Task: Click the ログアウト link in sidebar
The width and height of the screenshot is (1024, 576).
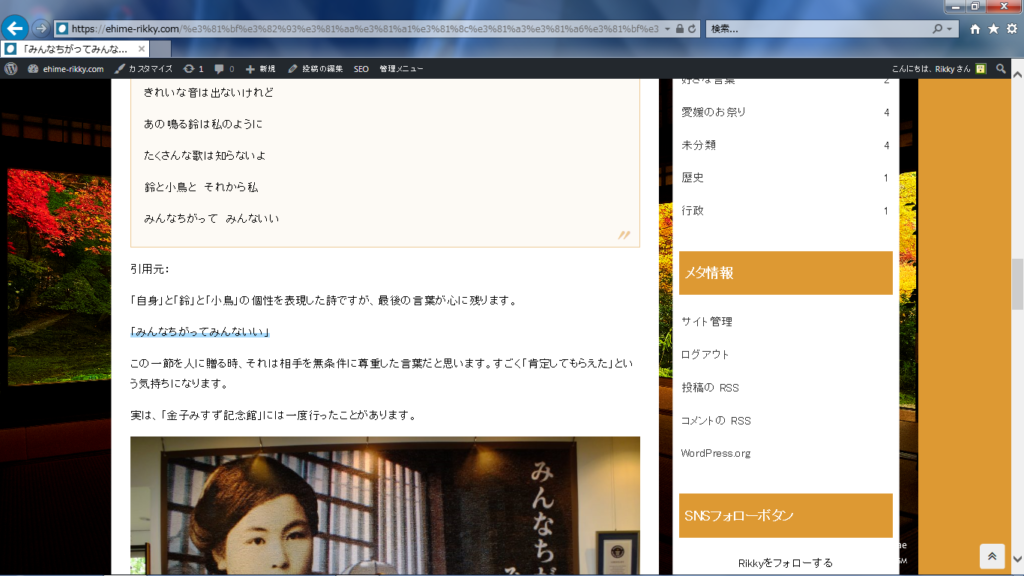Action: pyautogui.click(x=705, y=354)
